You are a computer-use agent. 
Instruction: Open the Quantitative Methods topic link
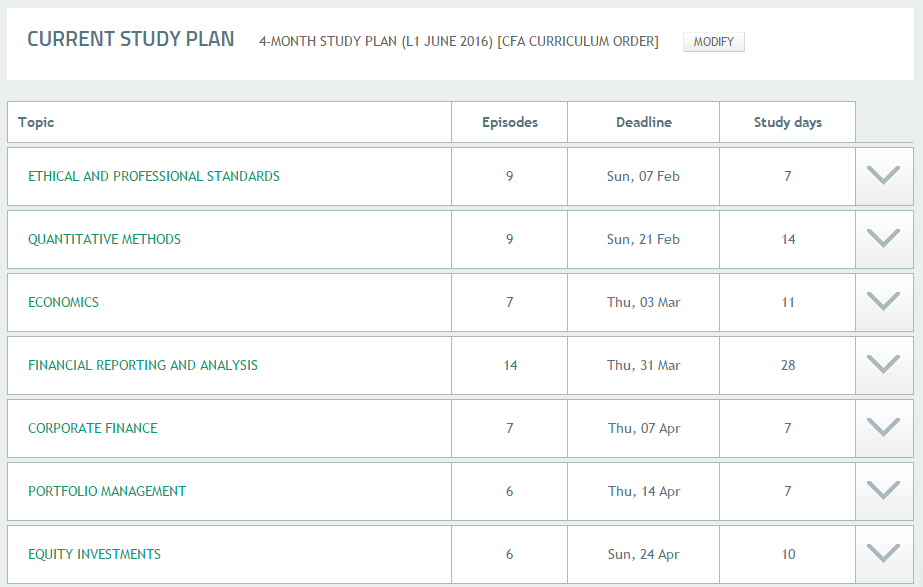104,239
